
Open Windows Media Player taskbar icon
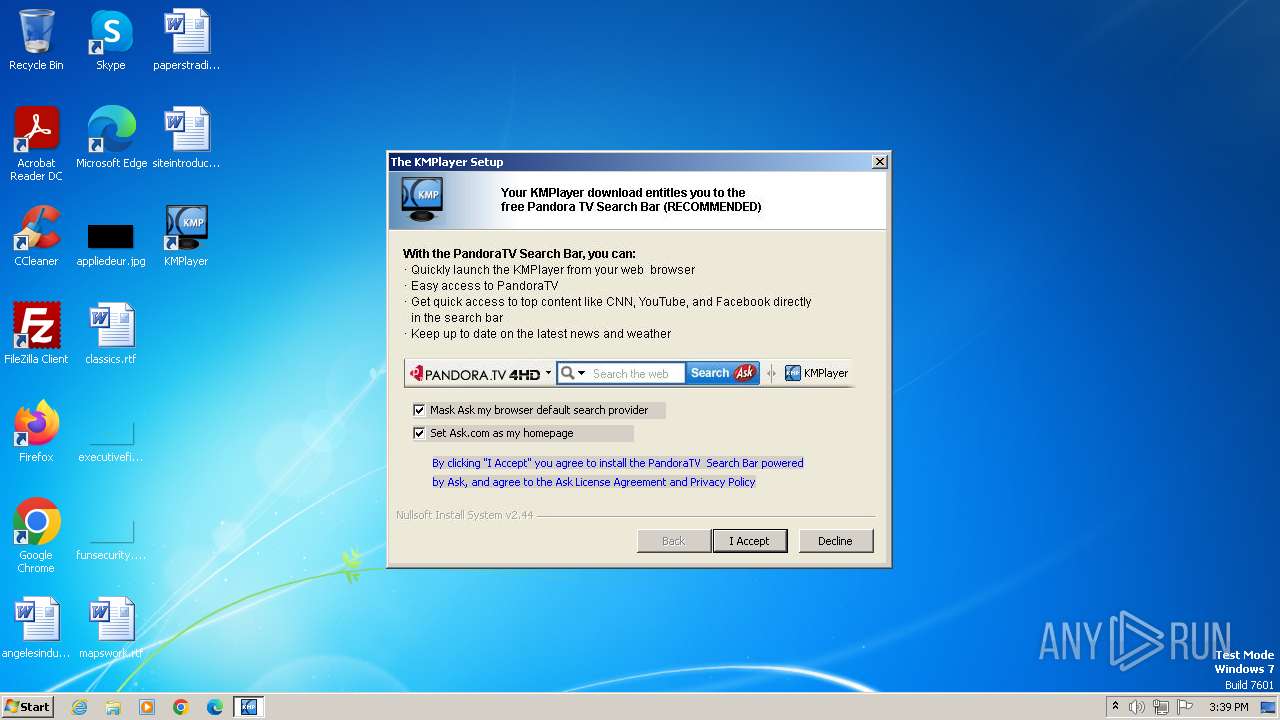[147, 707]
